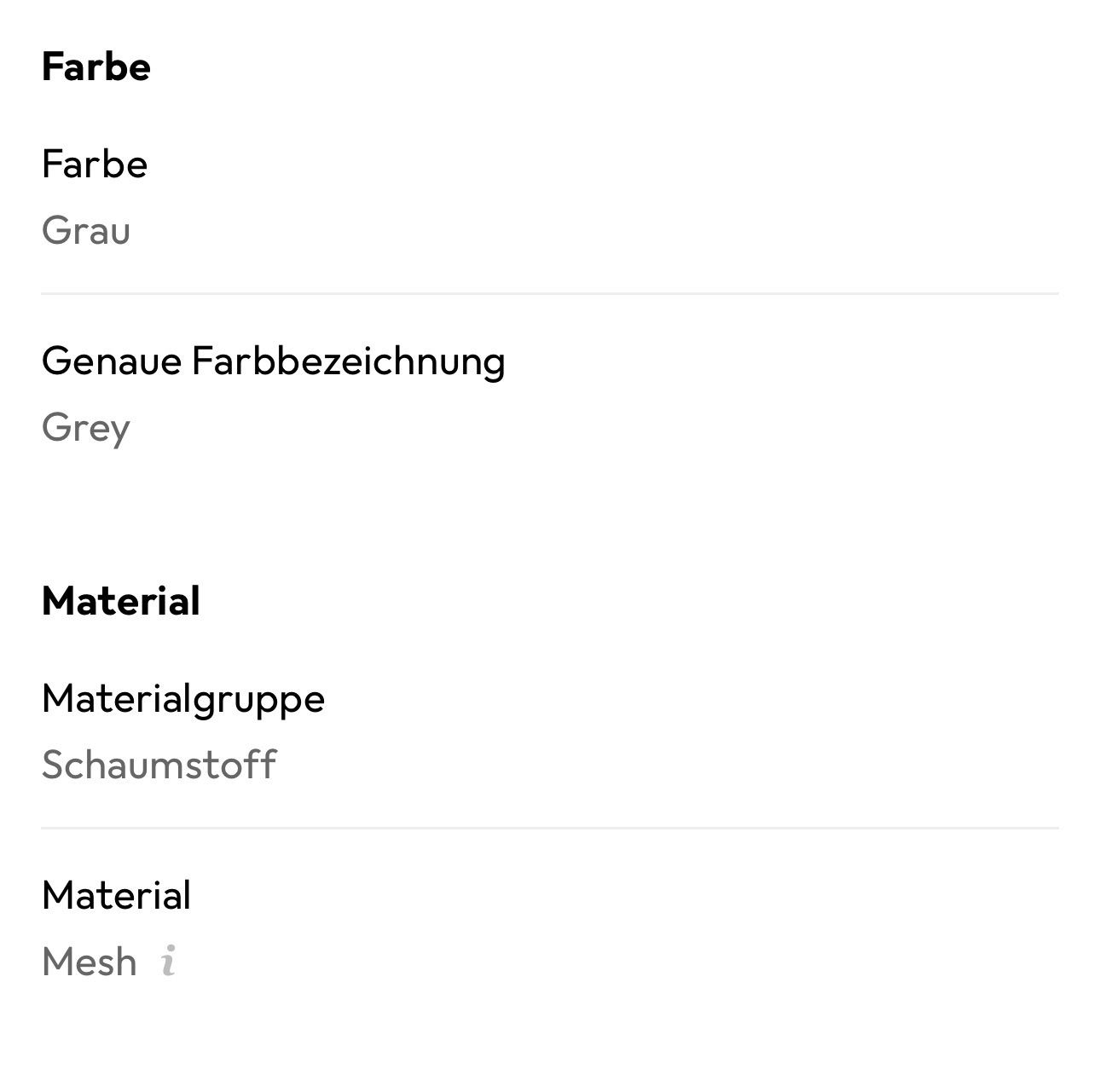The image size is (1100, 1092).
Task: Click the Grau color value
Action: pos(86,230)
